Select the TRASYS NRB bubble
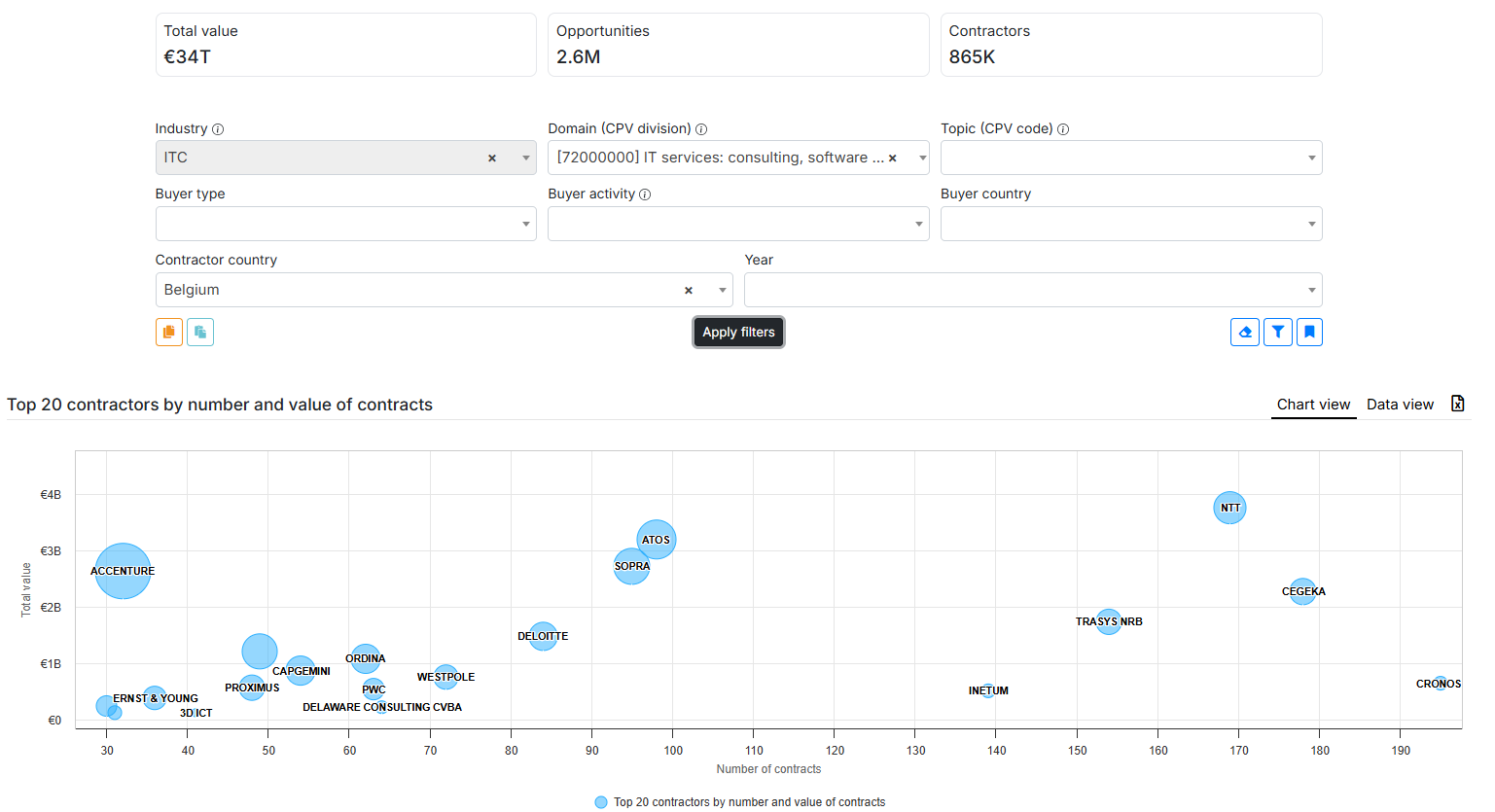Screen dimensions: 1495x812 pos(1109,621)
